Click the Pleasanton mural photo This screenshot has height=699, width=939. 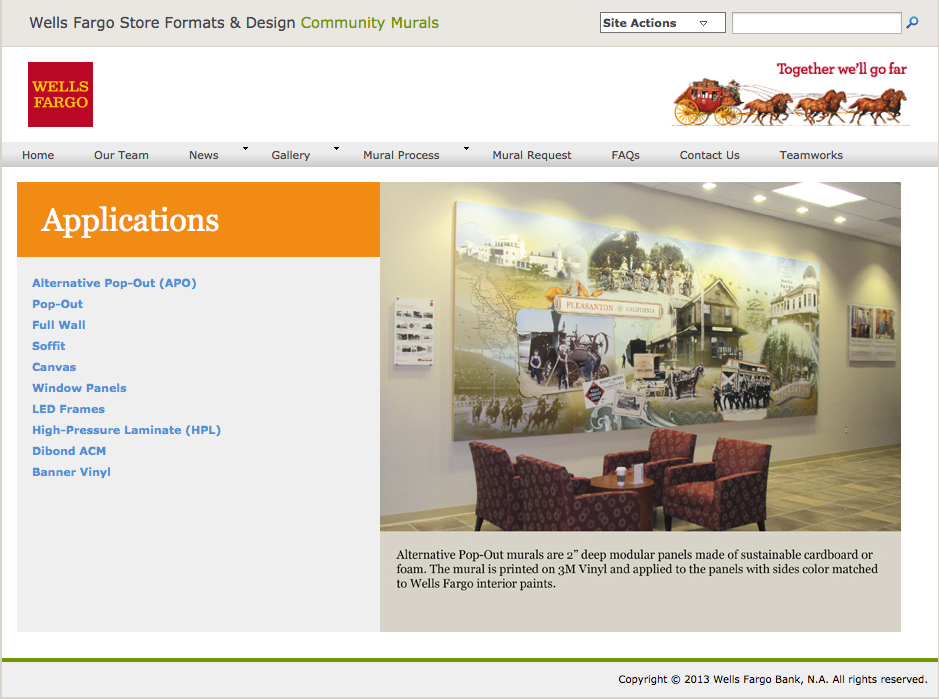(640, 356)
